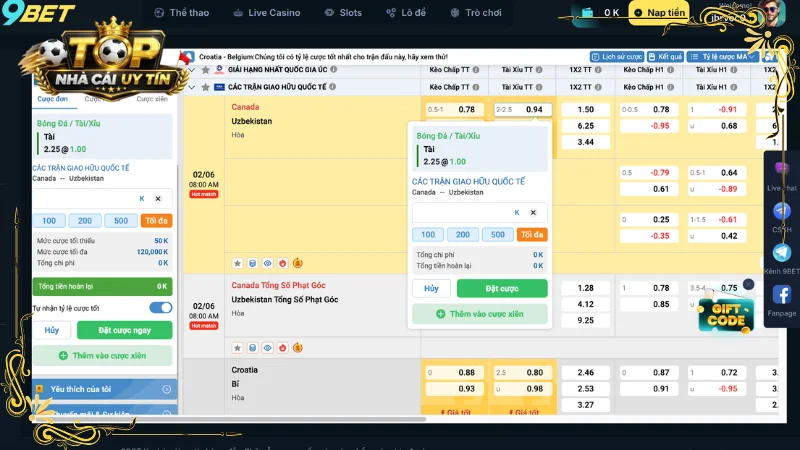The width and height of the screenshot is (800, 450).
Task: Click the 9BET logo
Action: [x=38, y=14]
